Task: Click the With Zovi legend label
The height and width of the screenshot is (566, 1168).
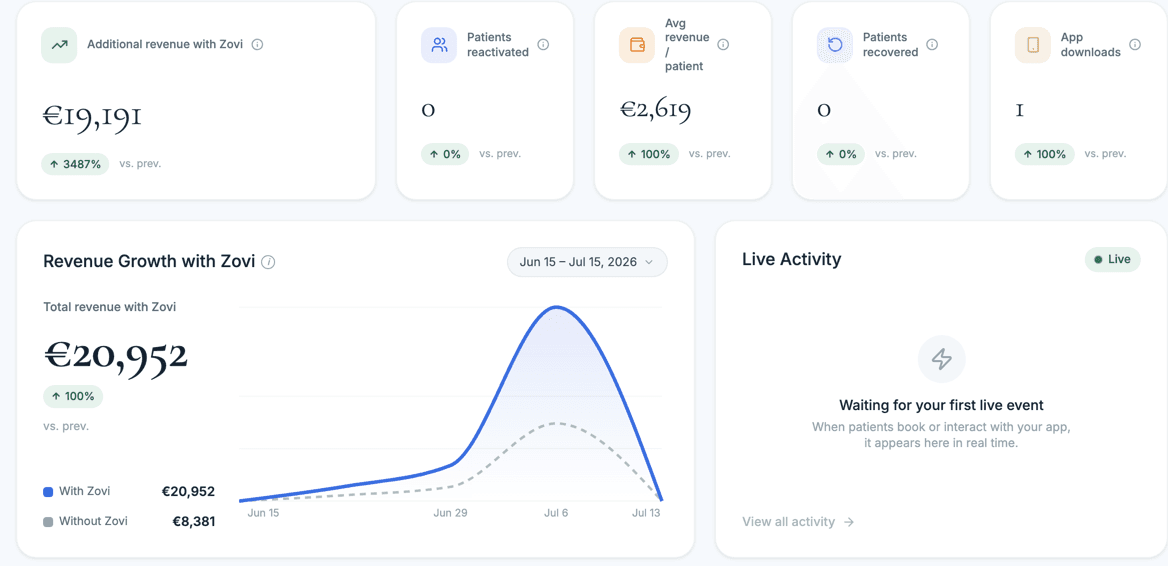Action: coord(85,492)
